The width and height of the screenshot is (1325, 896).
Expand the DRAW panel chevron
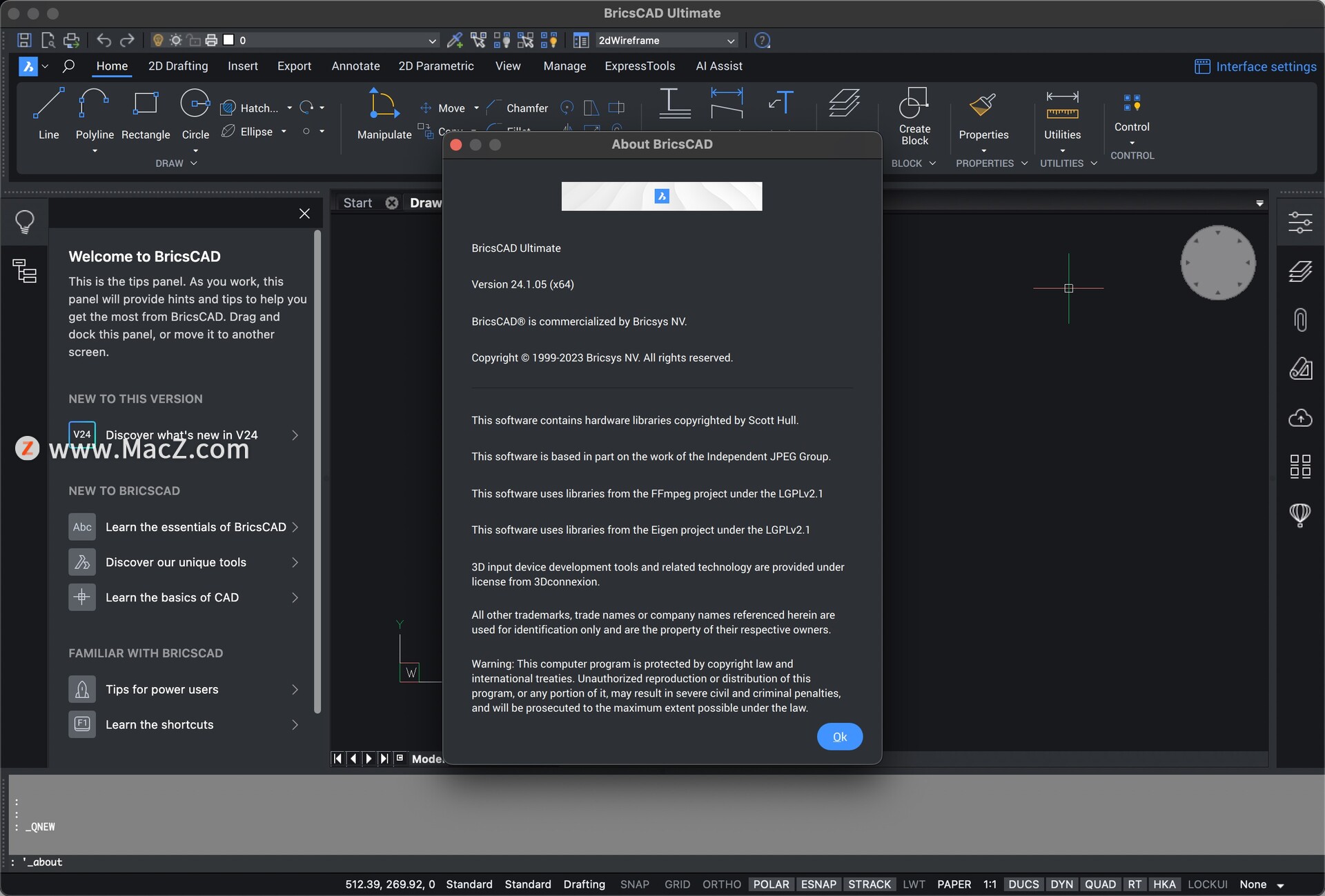pyautogui.click(x=193, y=163)
